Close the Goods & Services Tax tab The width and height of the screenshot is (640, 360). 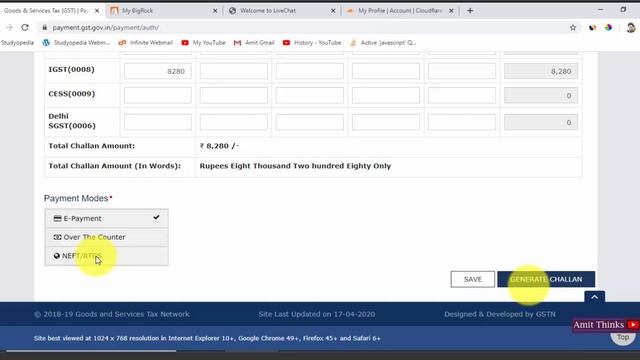[97, 11]
